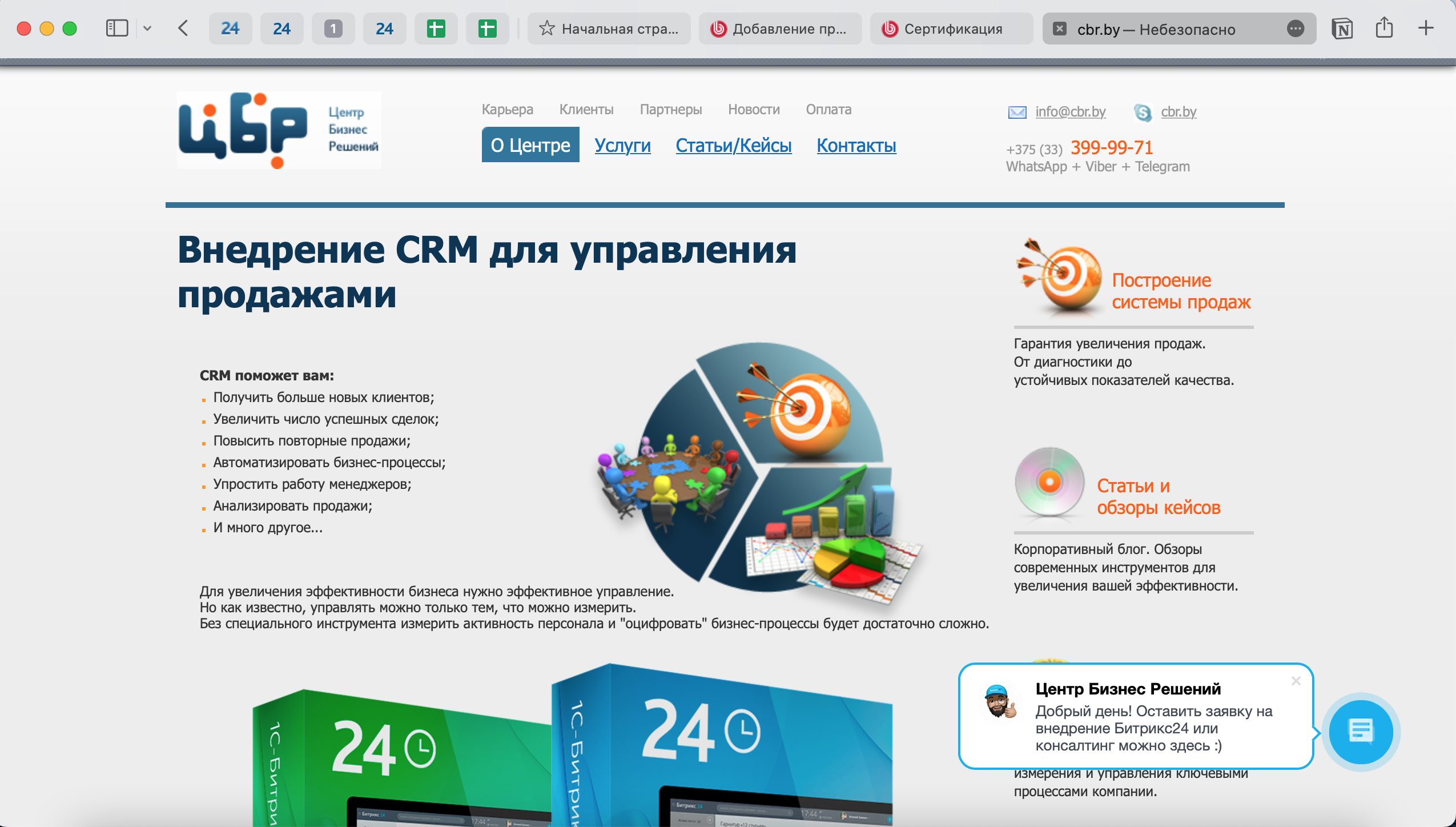This screenshot has width=1456, height=827.
Task: Switch to the Добавление пр... tab
Action: (x=781, y=29)
